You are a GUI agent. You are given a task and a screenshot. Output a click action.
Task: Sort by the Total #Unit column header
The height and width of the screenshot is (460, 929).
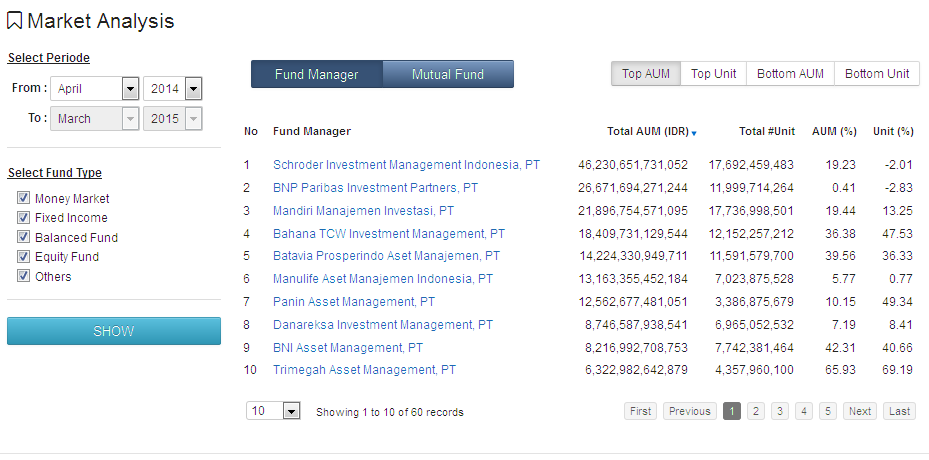pyautogui.click(x=766, y=132)
